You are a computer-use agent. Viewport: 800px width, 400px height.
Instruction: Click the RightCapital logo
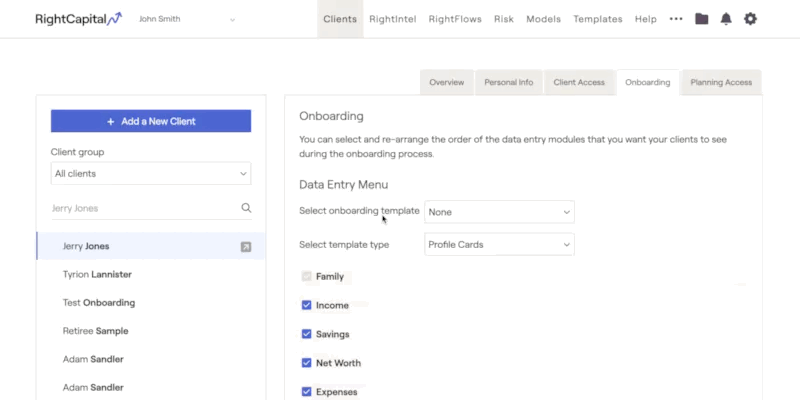point(79,19)
